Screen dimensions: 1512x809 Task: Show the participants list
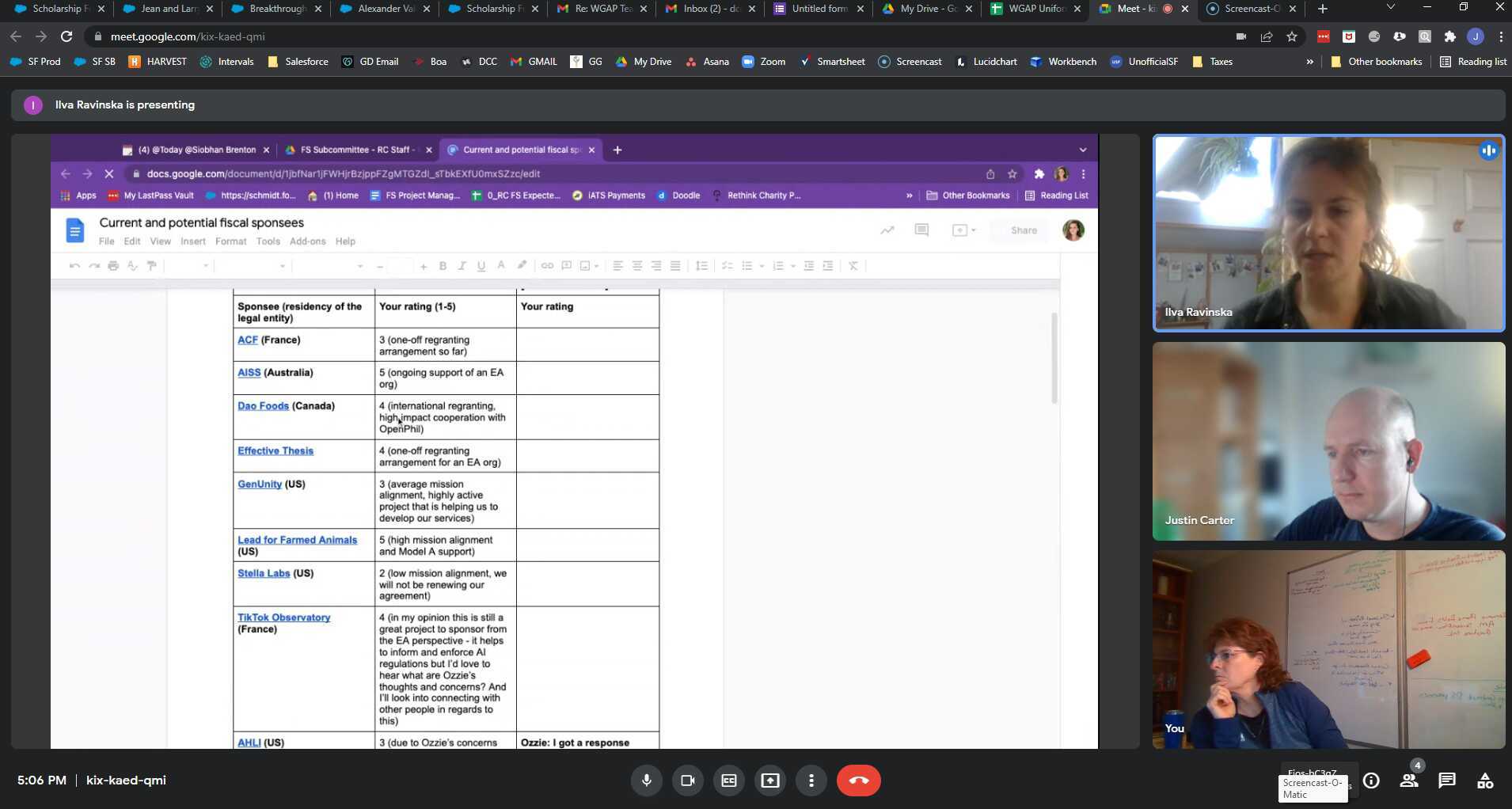1409,781
